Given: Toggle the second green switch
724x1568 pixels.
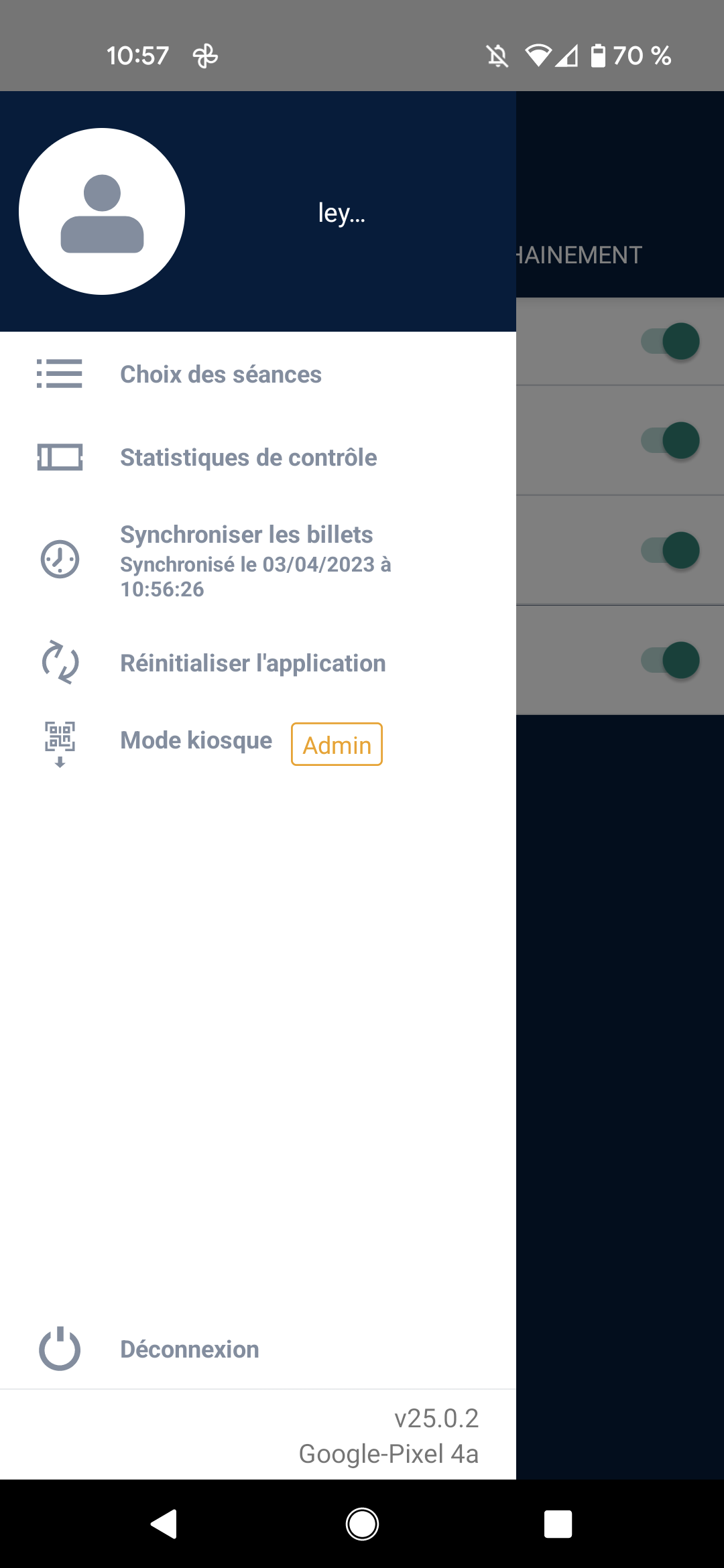Looking at the screenshot, I should (672, 440).
